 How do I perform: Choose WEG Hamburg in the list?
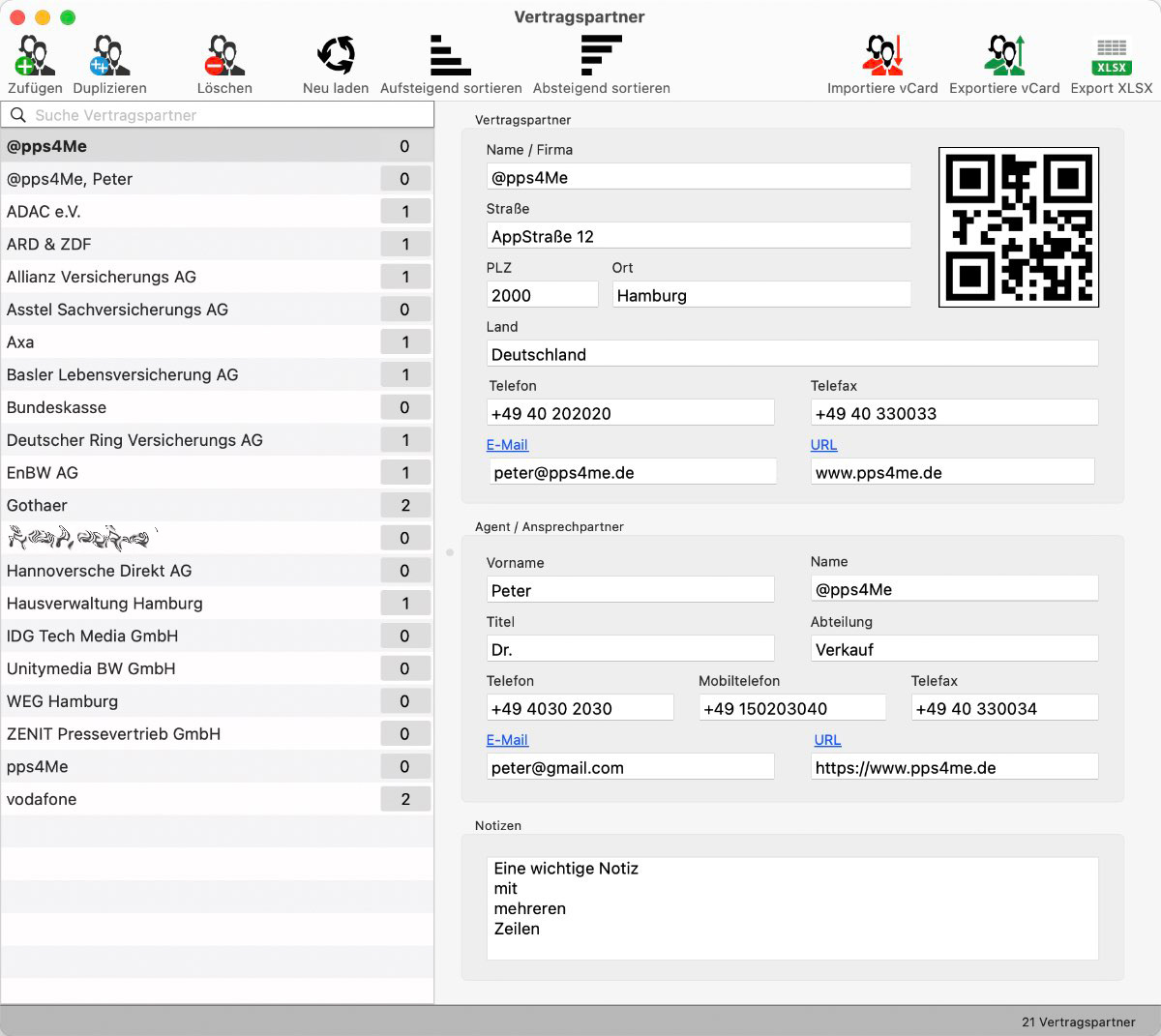pos(217,701)
